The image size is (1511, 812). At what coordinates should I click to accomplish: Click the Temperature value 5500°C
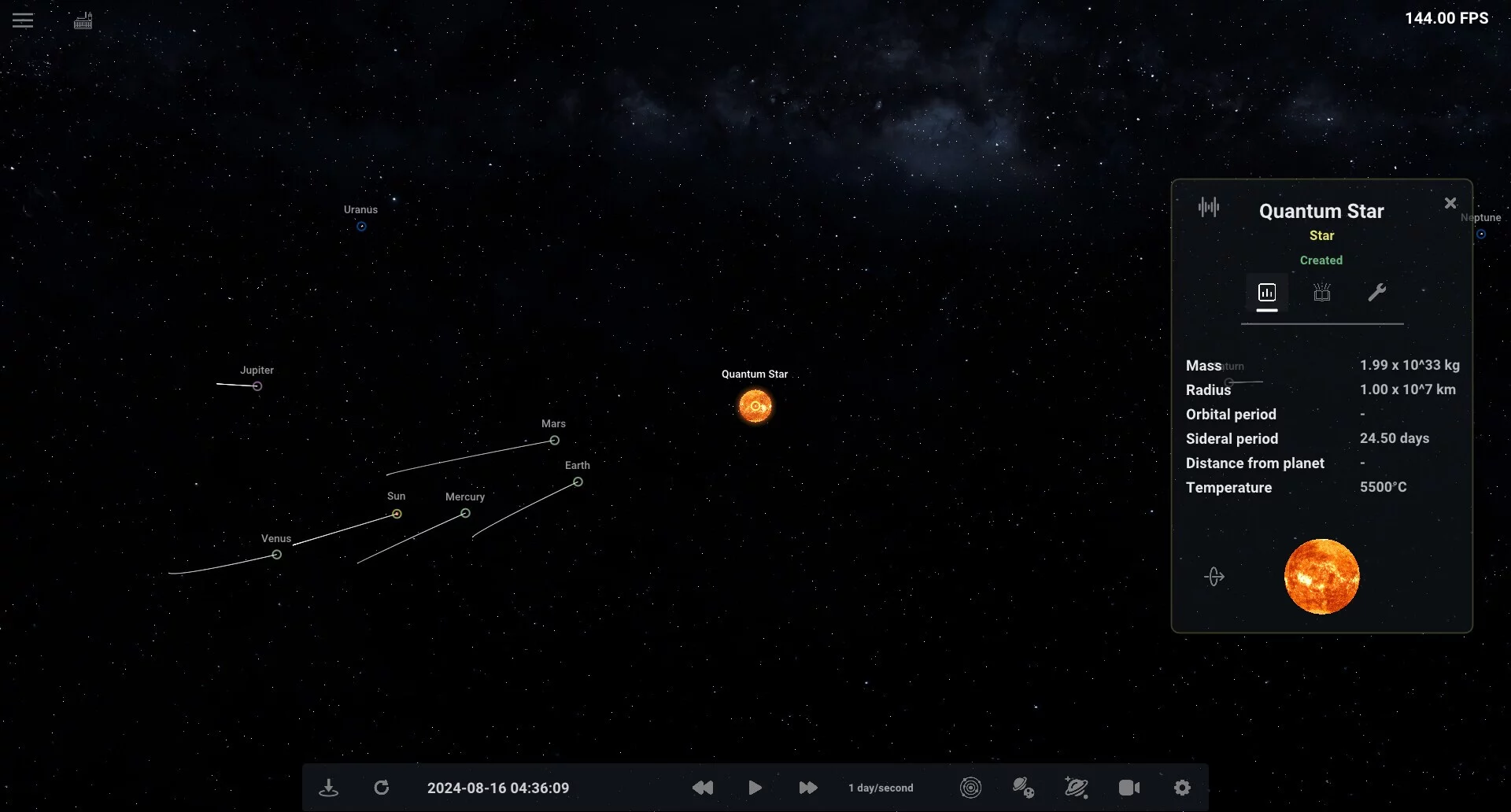[1383, 487]
